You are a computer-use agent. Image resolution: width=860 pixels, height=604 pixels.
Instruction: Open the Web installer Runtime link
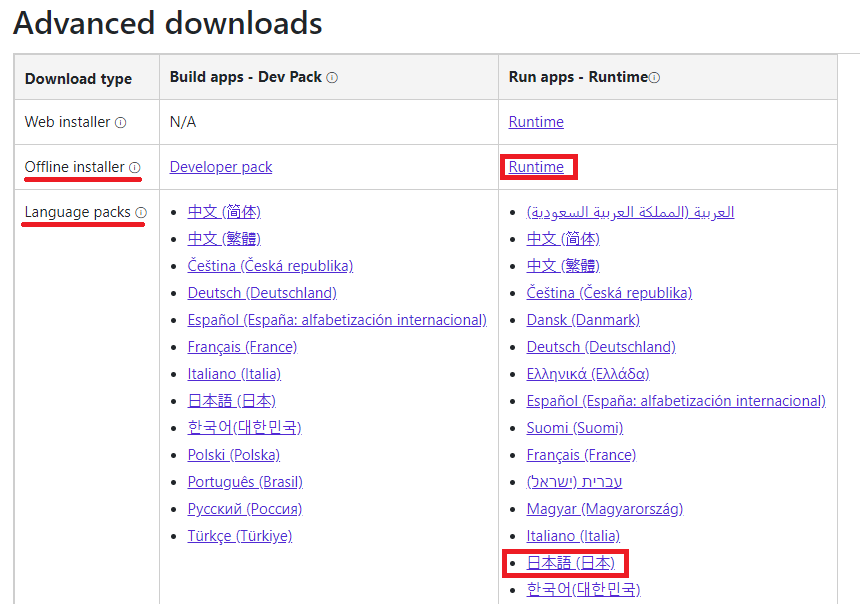click(536, 122)
